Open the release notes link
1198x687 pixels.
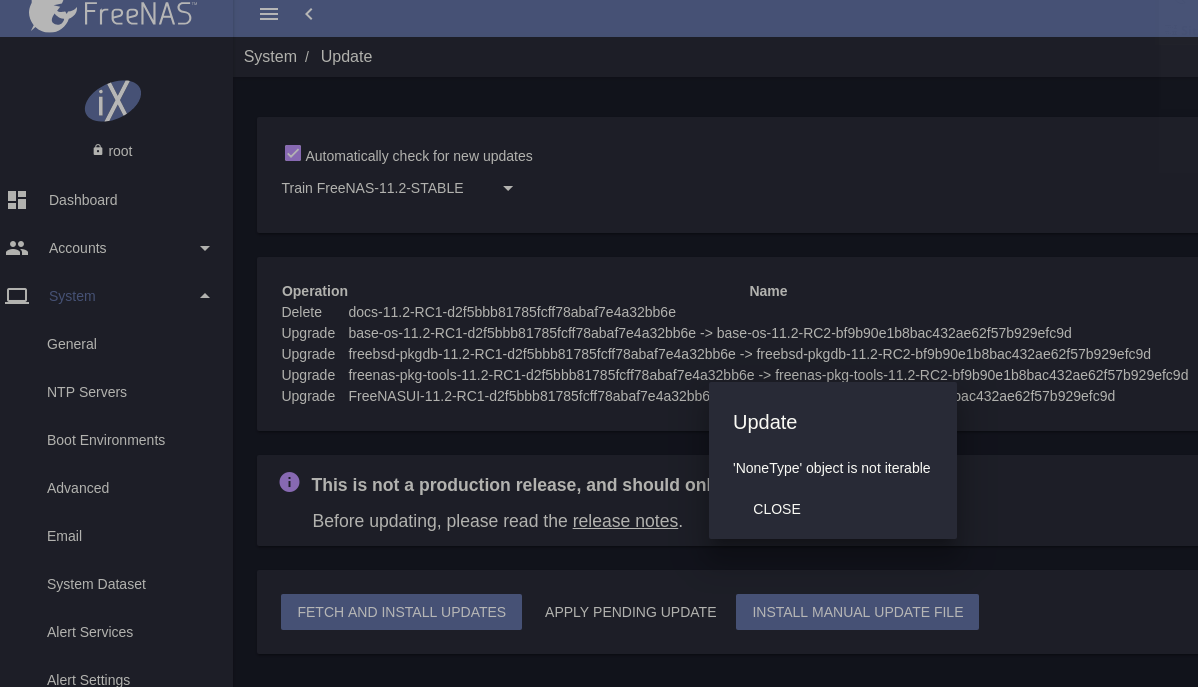625,521
